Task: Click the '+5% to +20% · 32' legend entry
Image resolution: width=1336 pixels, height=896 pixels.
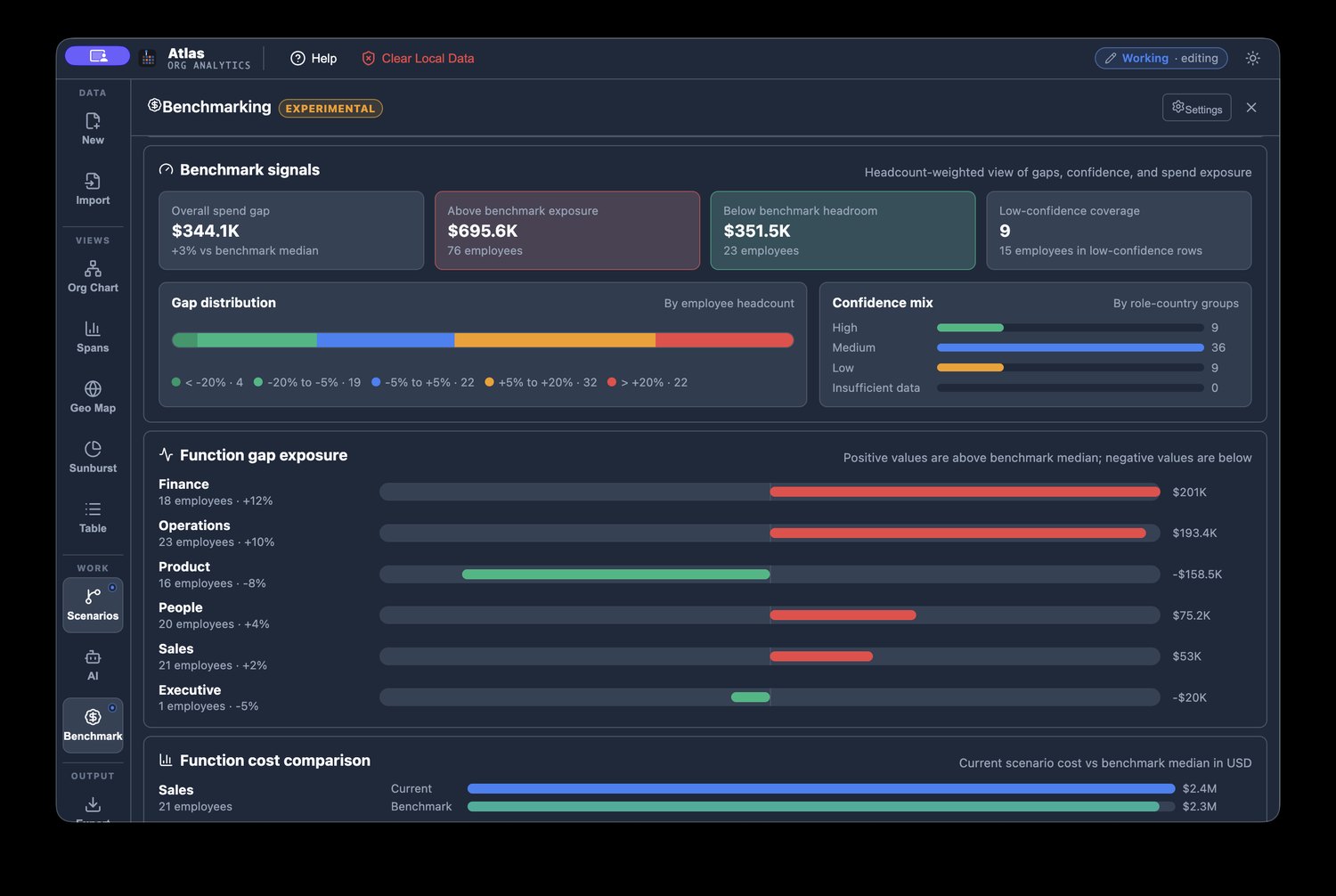Action: [x=541, y=382]
